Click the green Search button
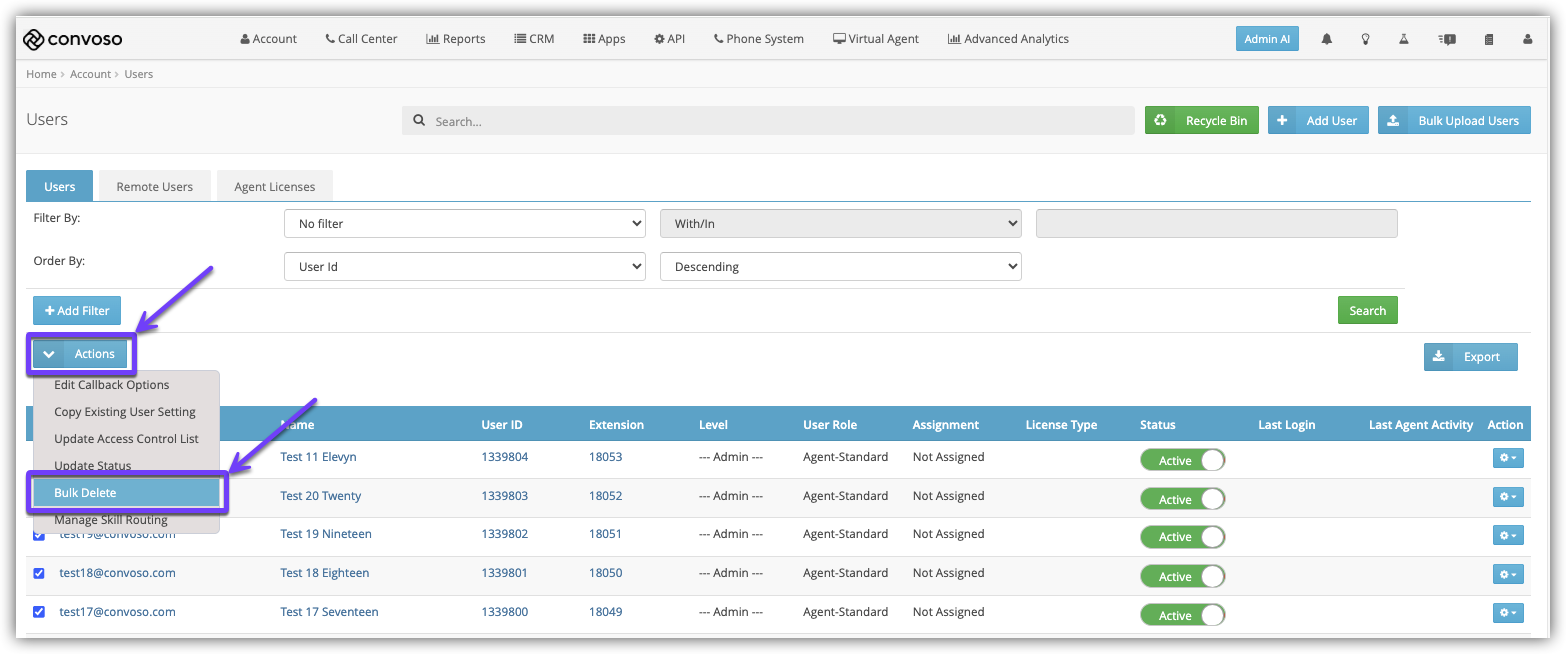Image resolution: width=1566 pixels, height=654 pixels. click(1367, 310)
